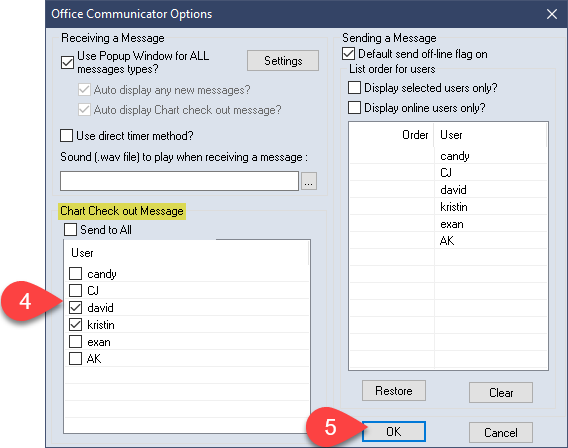568x448 pixels.
Task: Tick the CJ user checkbox
Action: pyautogui.click(x=75, y=290)
